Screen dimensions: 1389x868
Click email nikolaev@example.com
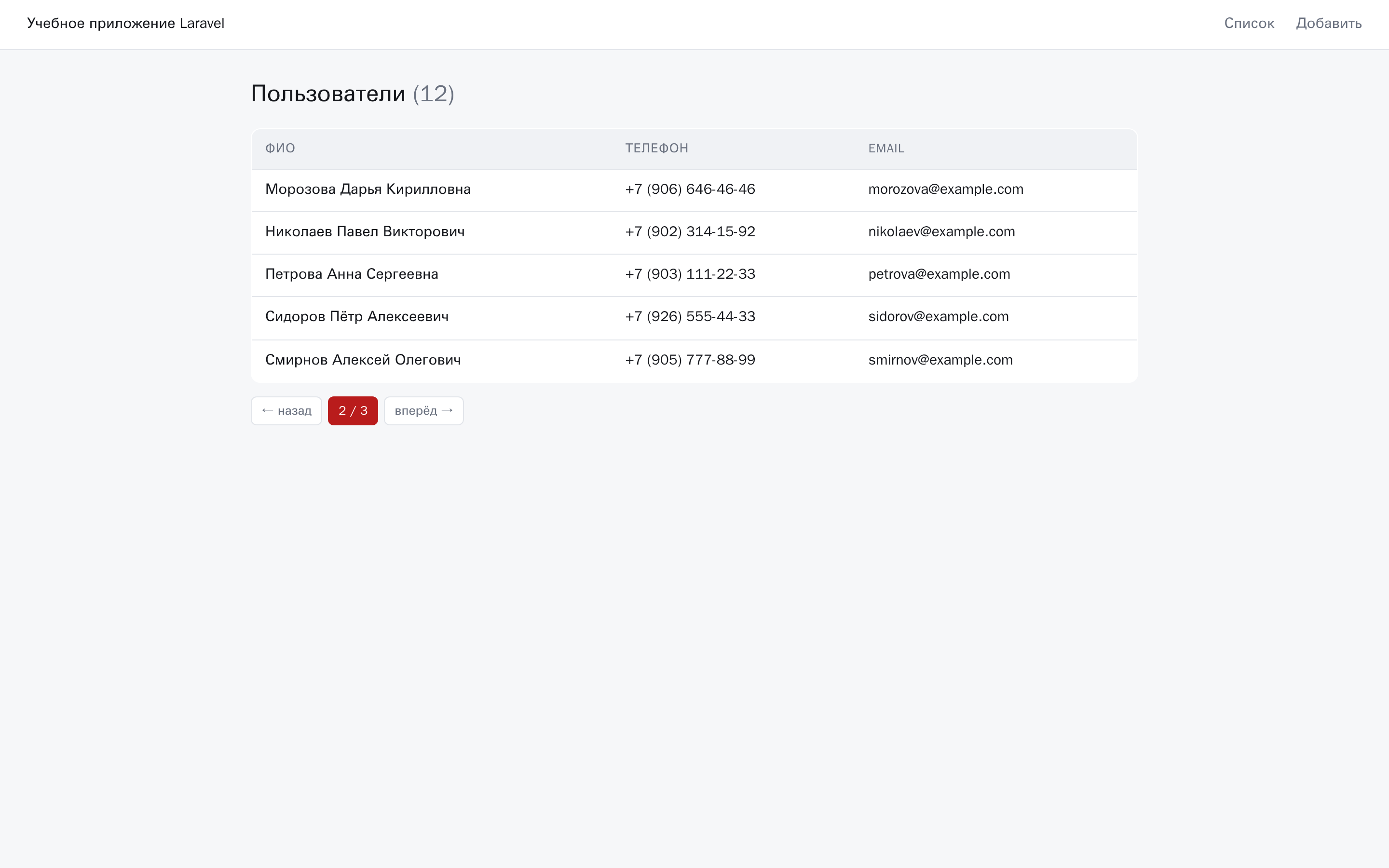(941, 232)
